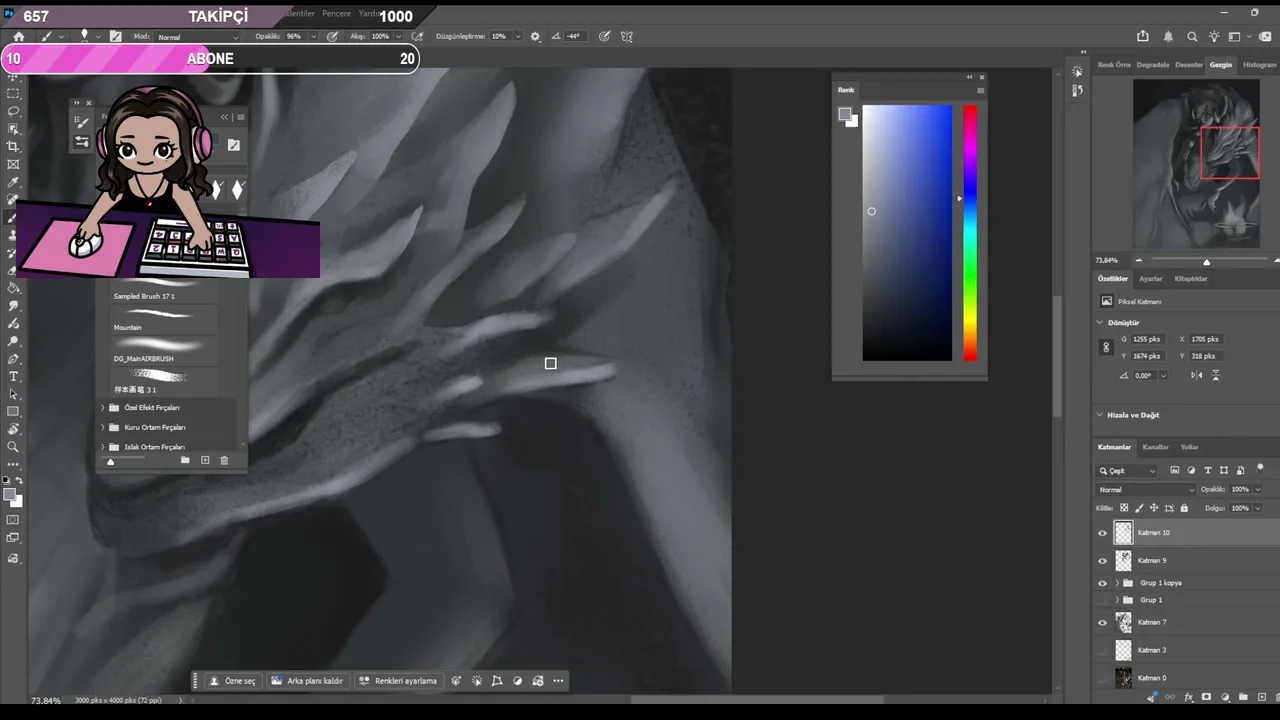Viewport: 1280px width, 720px height.
Task: Filter layers by pixel image icon
Action: pyautogui.click(x=1175, y=470)
